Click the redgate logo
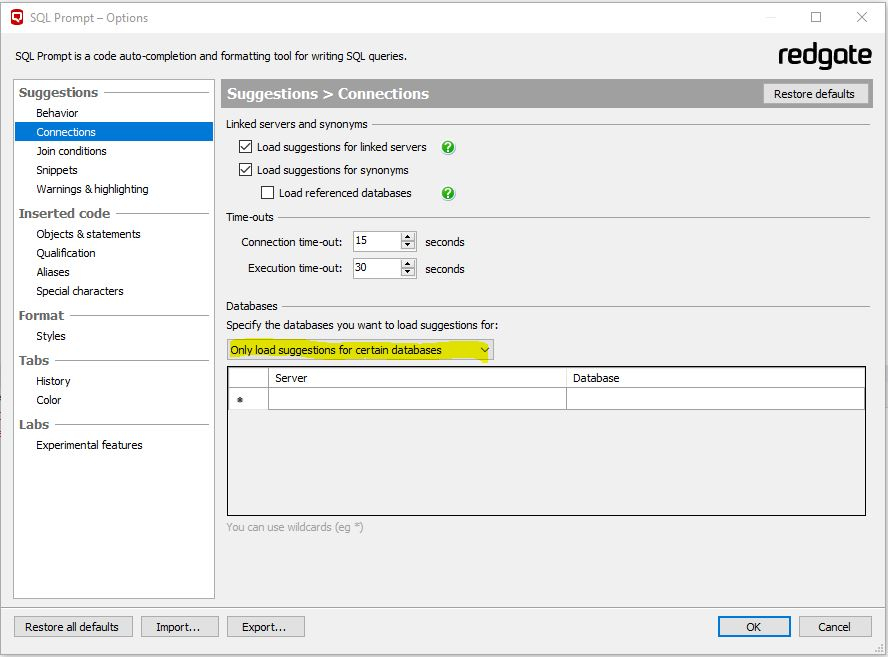 (825, 56)
